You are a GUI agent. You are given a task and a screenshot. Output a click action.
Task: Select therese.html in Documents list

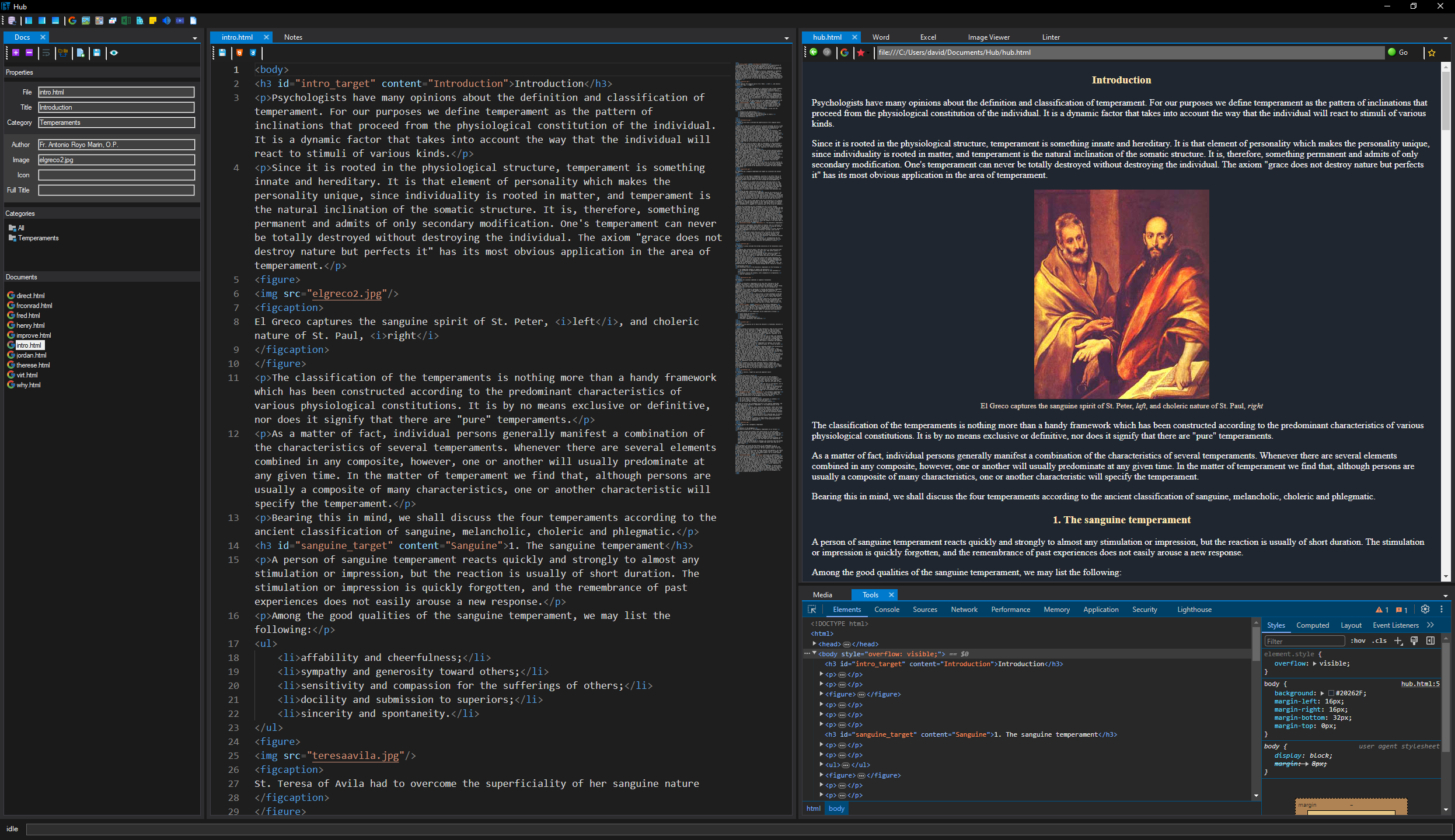[33, 365]
